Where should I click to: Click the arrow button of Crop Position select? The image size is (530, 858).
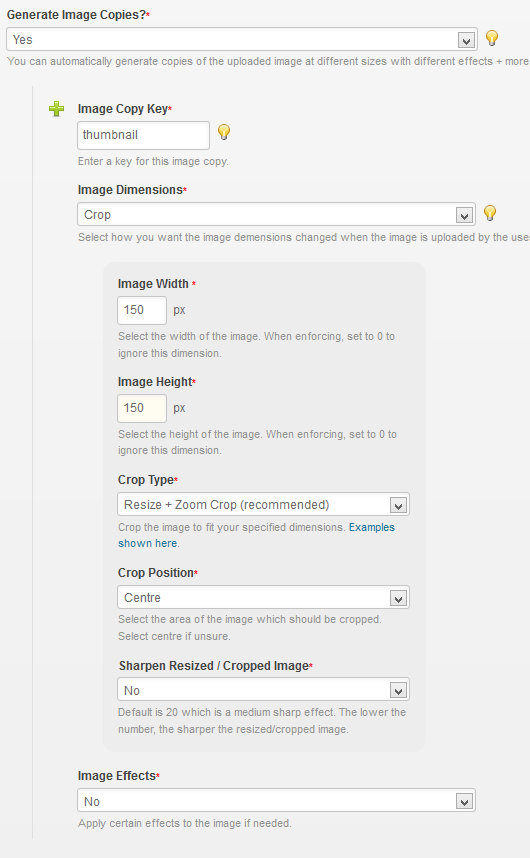pyautogui.click(x=398, y=599)
